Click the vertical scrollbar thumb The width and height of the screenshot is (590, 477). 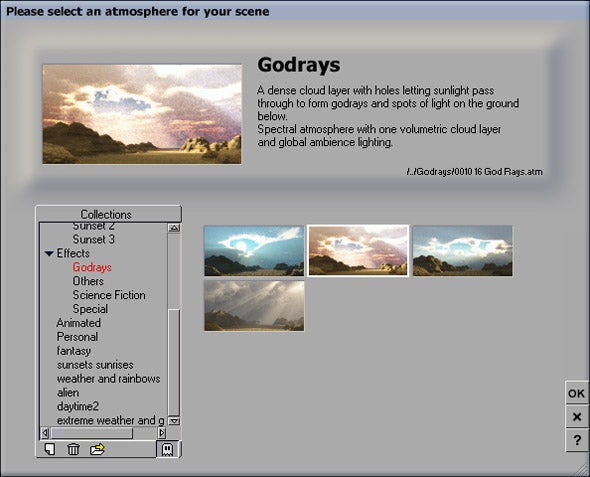pyautogui.click(x=174, y=362)
